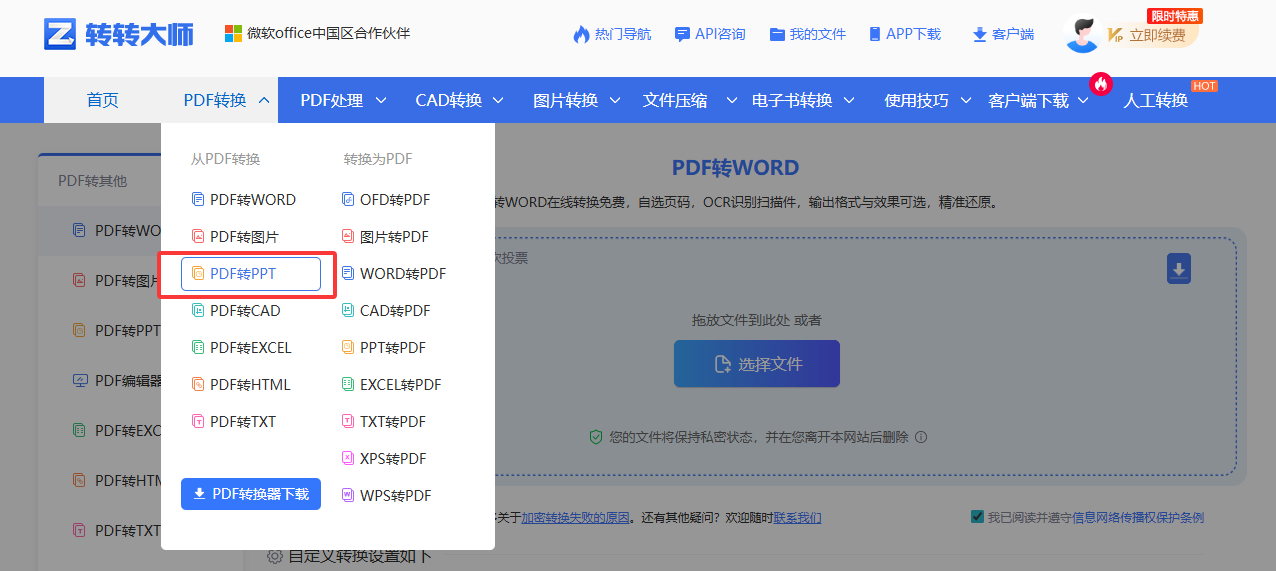The width and height of the screenshot is (1276, 571).
Task: Click the PDF处理 navigation label
Action: click(332, 100)
